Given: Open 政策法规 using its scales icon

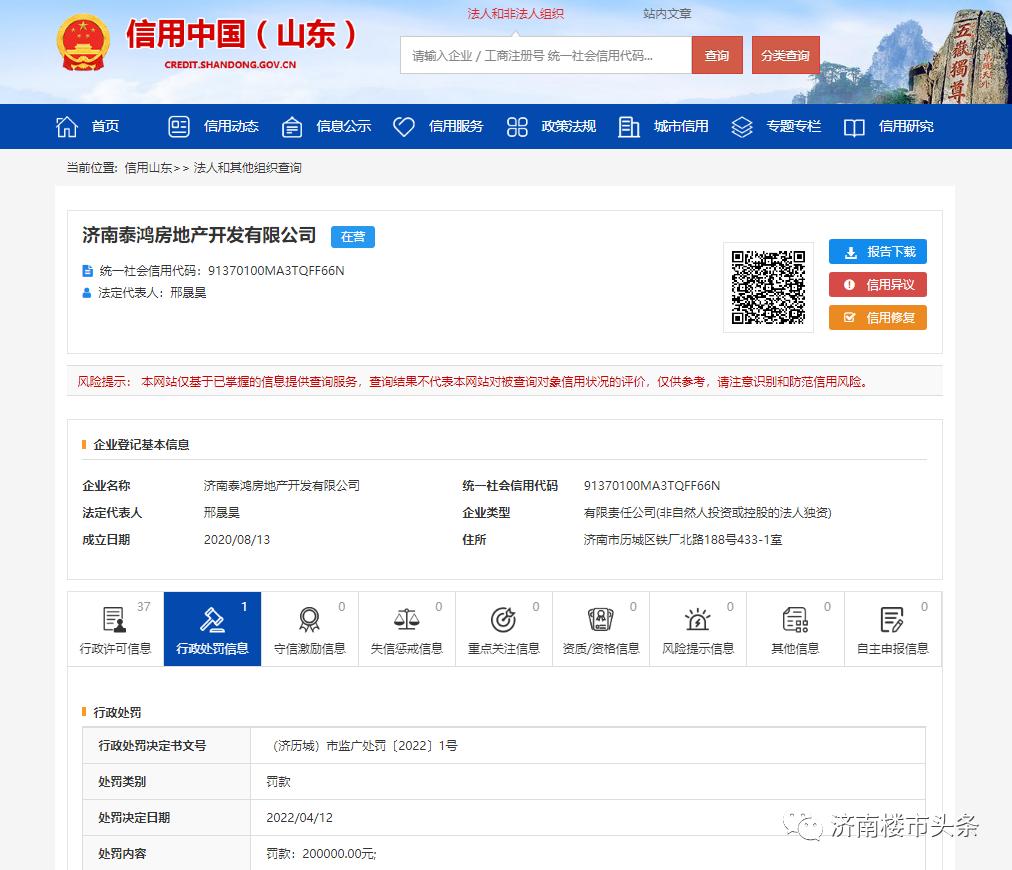Looking at the screenshot, I should pyautogui.click(x=517, y=126).
